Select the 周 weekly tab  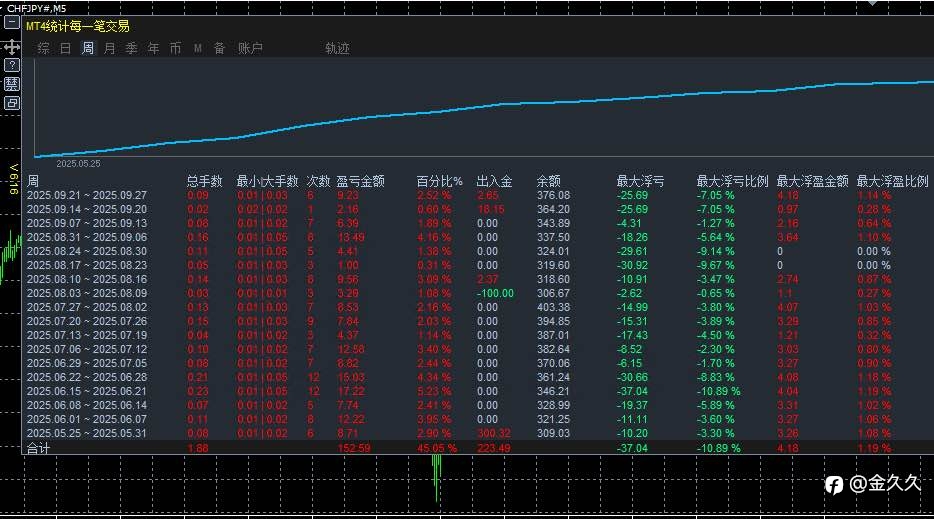point(88,48)
